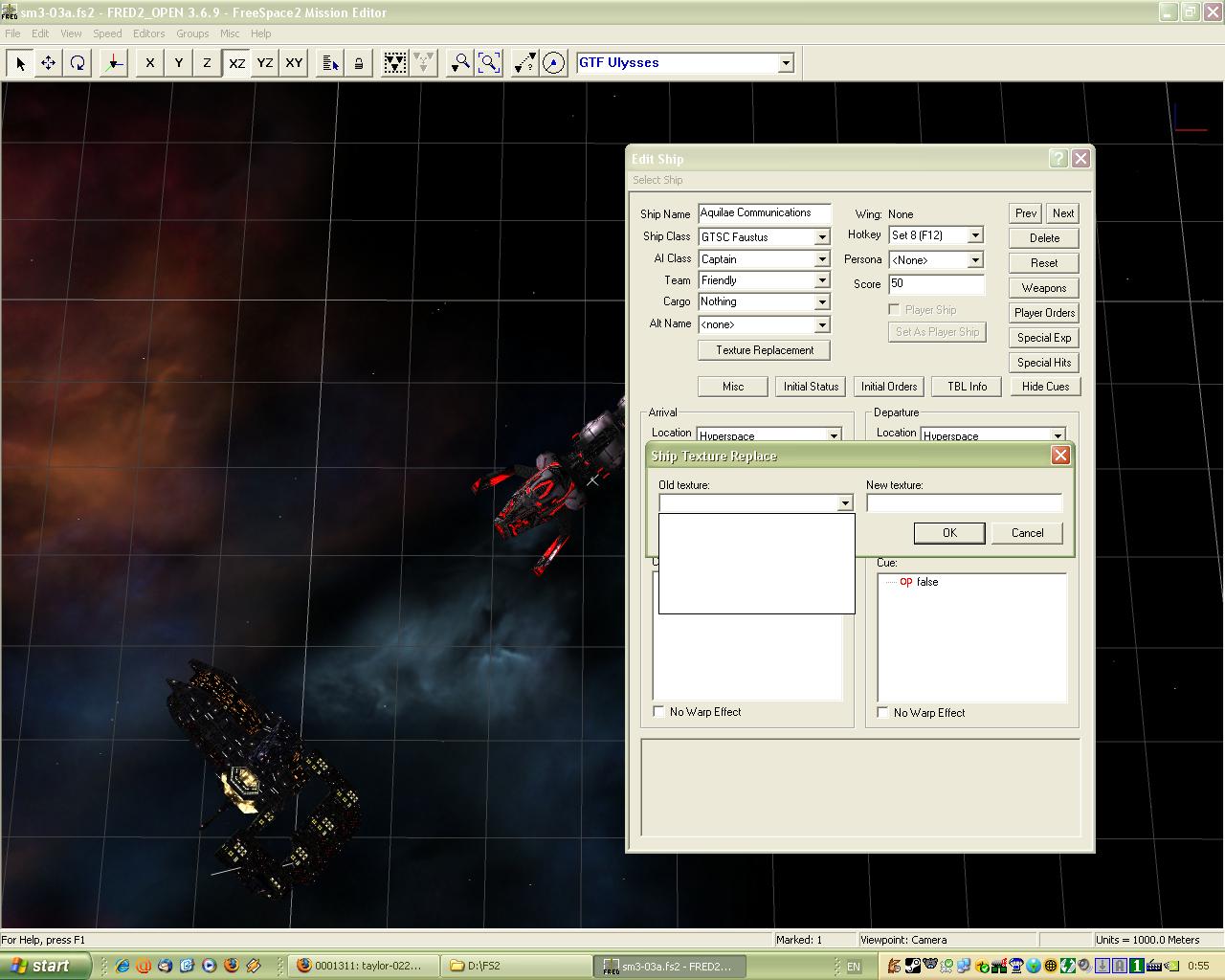Screen dimensions: 1225x980
Task: Click the Steam tray icon
Action: (913, 966)
